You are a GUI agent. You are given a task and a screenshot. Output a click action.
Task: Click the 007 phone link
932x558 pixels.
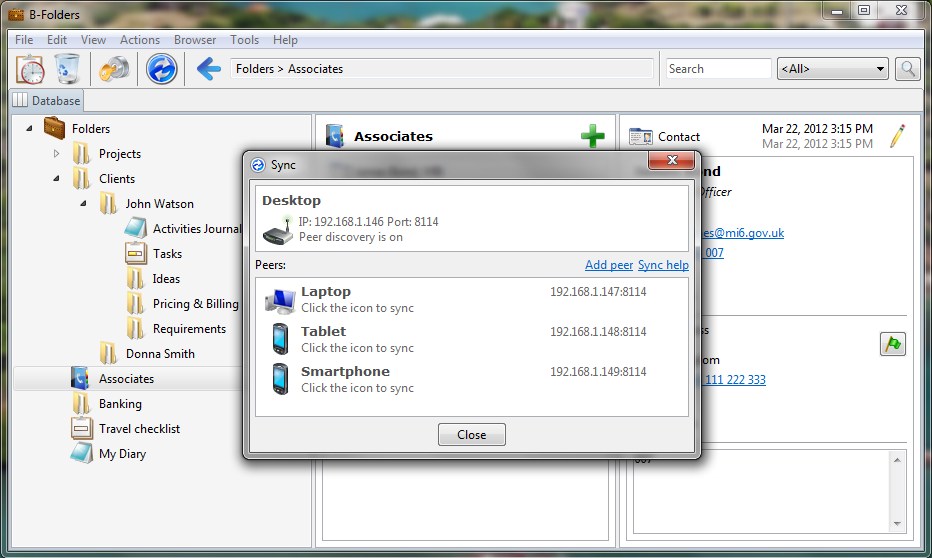[714, 253]
